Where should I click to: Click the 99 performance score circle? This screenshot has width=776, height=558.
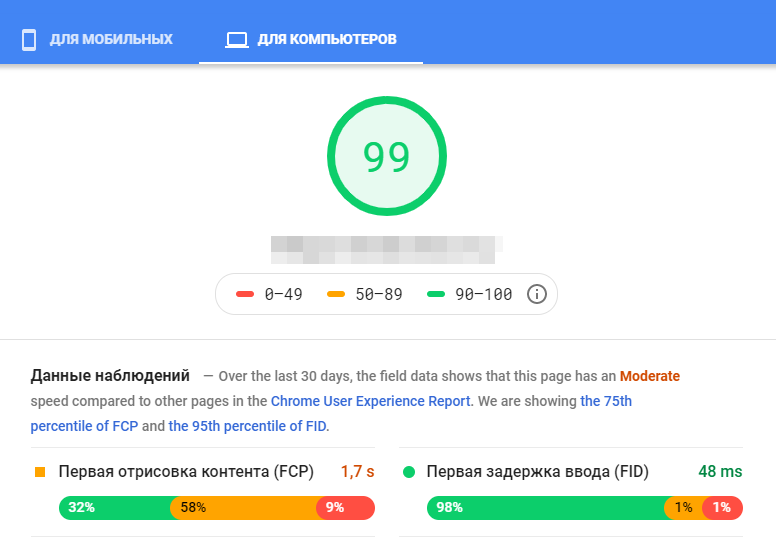tap(386, 157)
